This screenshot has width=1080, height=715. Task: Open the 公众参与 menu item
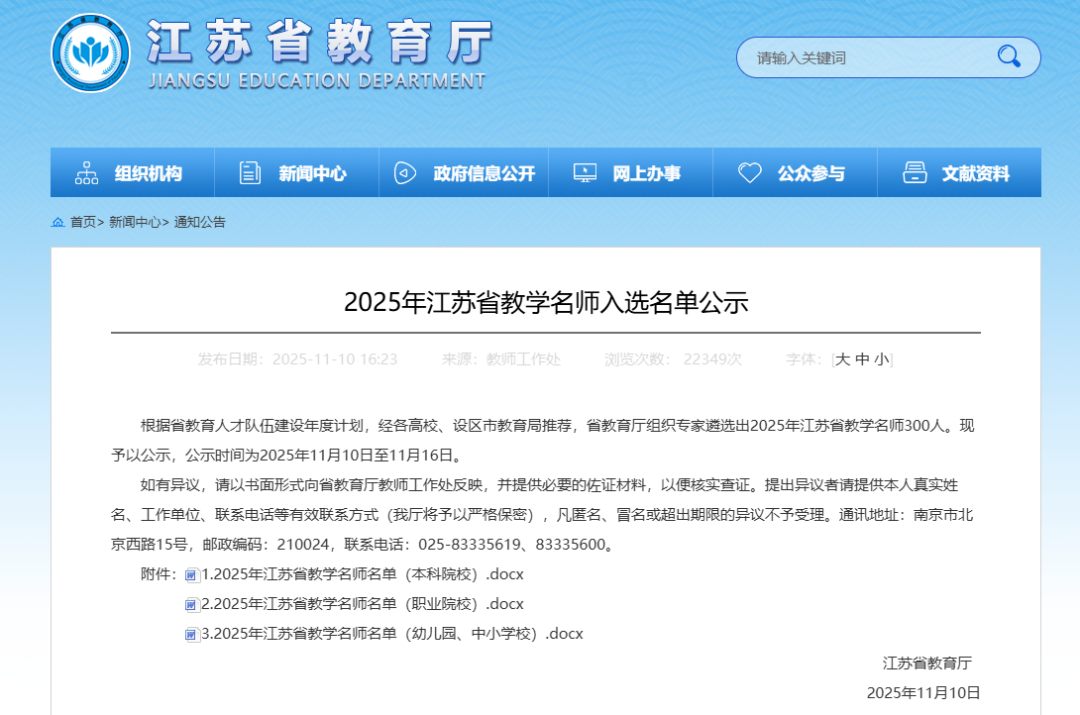811,173
